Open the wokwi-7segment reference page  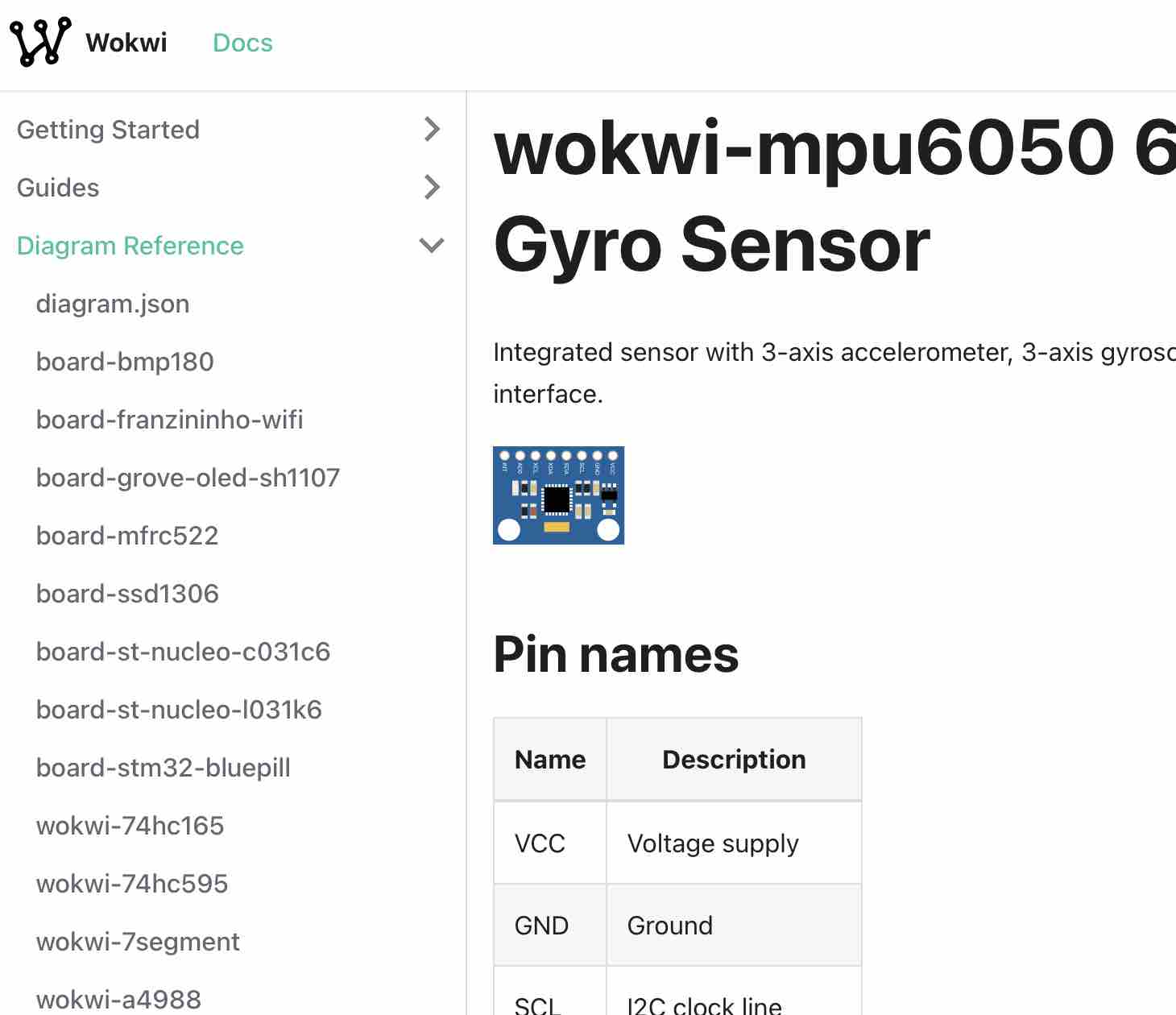138,942
